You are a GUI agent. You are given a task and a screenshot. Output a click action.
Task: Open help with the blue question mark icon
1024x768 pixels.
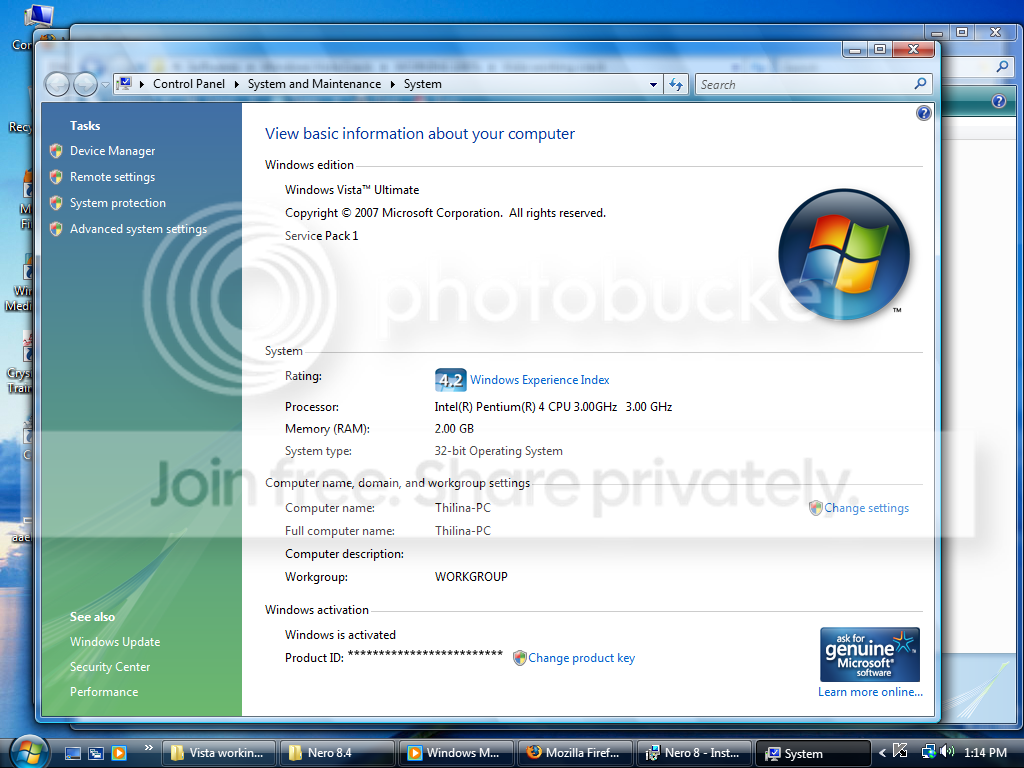[x=923, y=114]
